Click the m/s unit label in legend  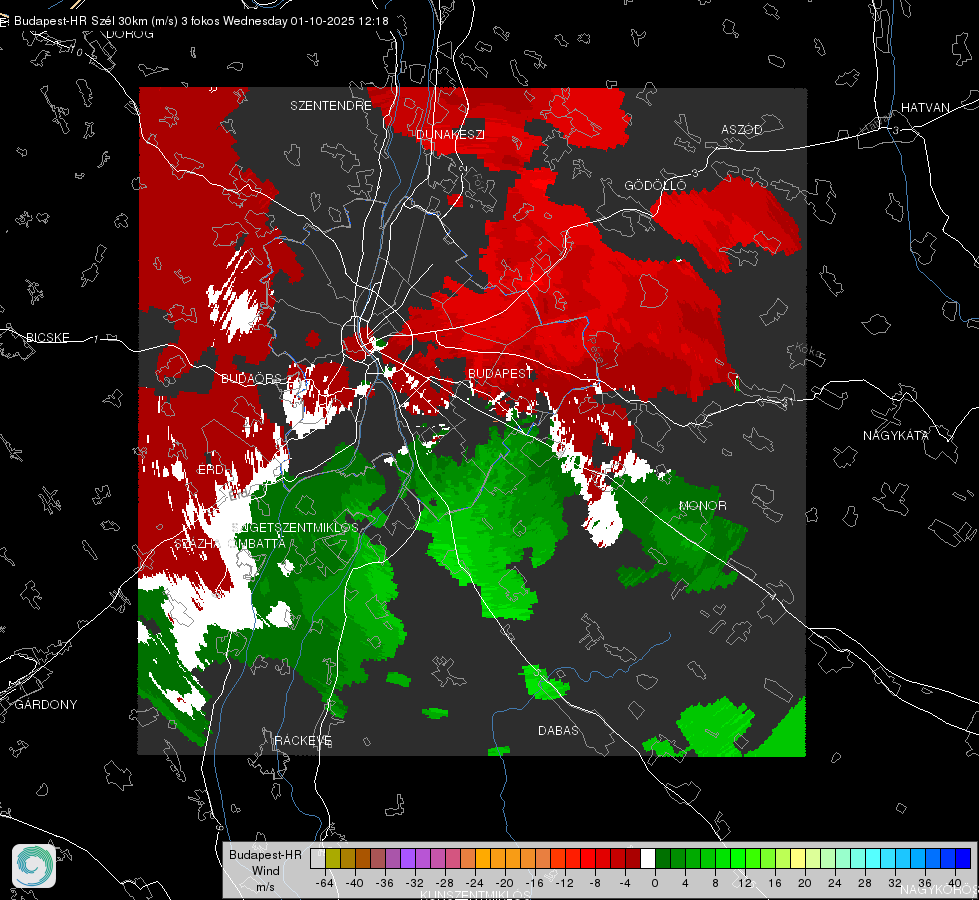[x=265, y=887]
